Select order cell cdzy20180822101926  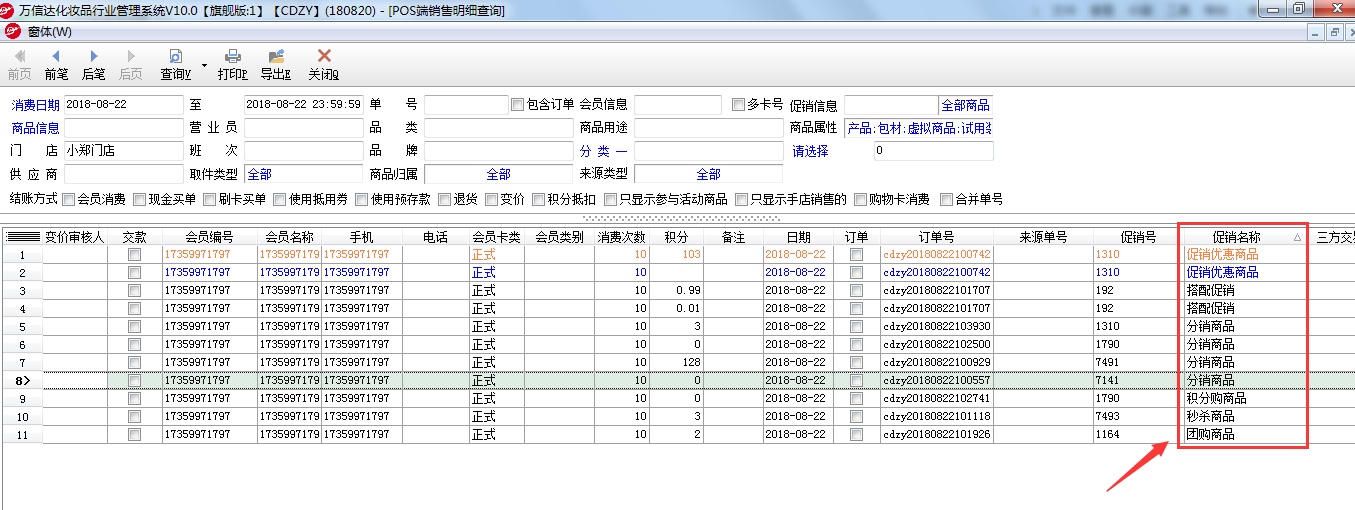(x=936, y=435)
